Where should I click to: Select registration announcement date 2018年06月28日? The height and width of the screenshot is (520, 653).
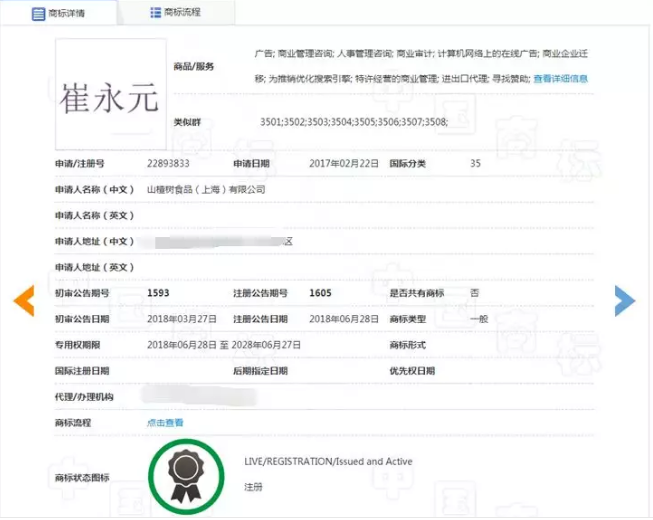coord(344,319)
